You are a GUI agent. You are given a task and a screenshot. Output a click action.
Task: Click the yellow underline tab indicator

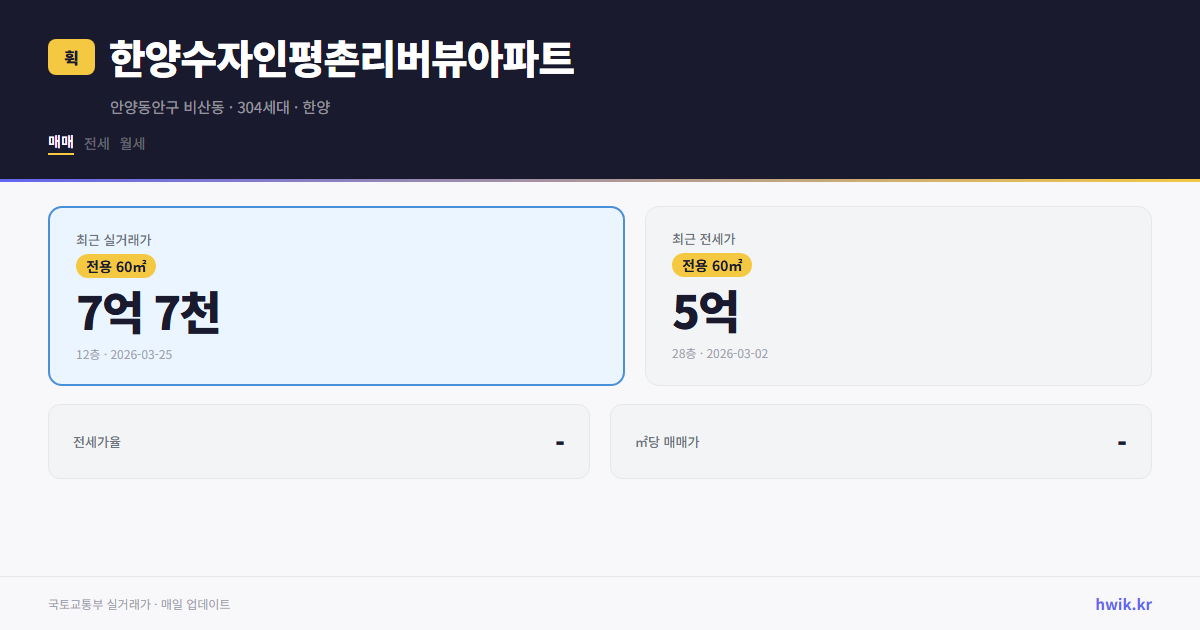click(60, 155)
